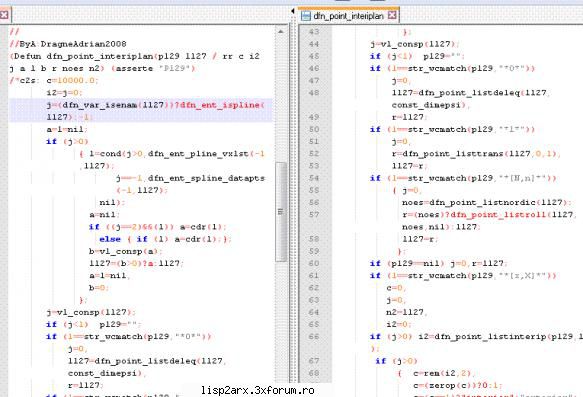Click line number 54 in the gutter
583x397 pixels.
pyautogui.click(x=314, y=178)
